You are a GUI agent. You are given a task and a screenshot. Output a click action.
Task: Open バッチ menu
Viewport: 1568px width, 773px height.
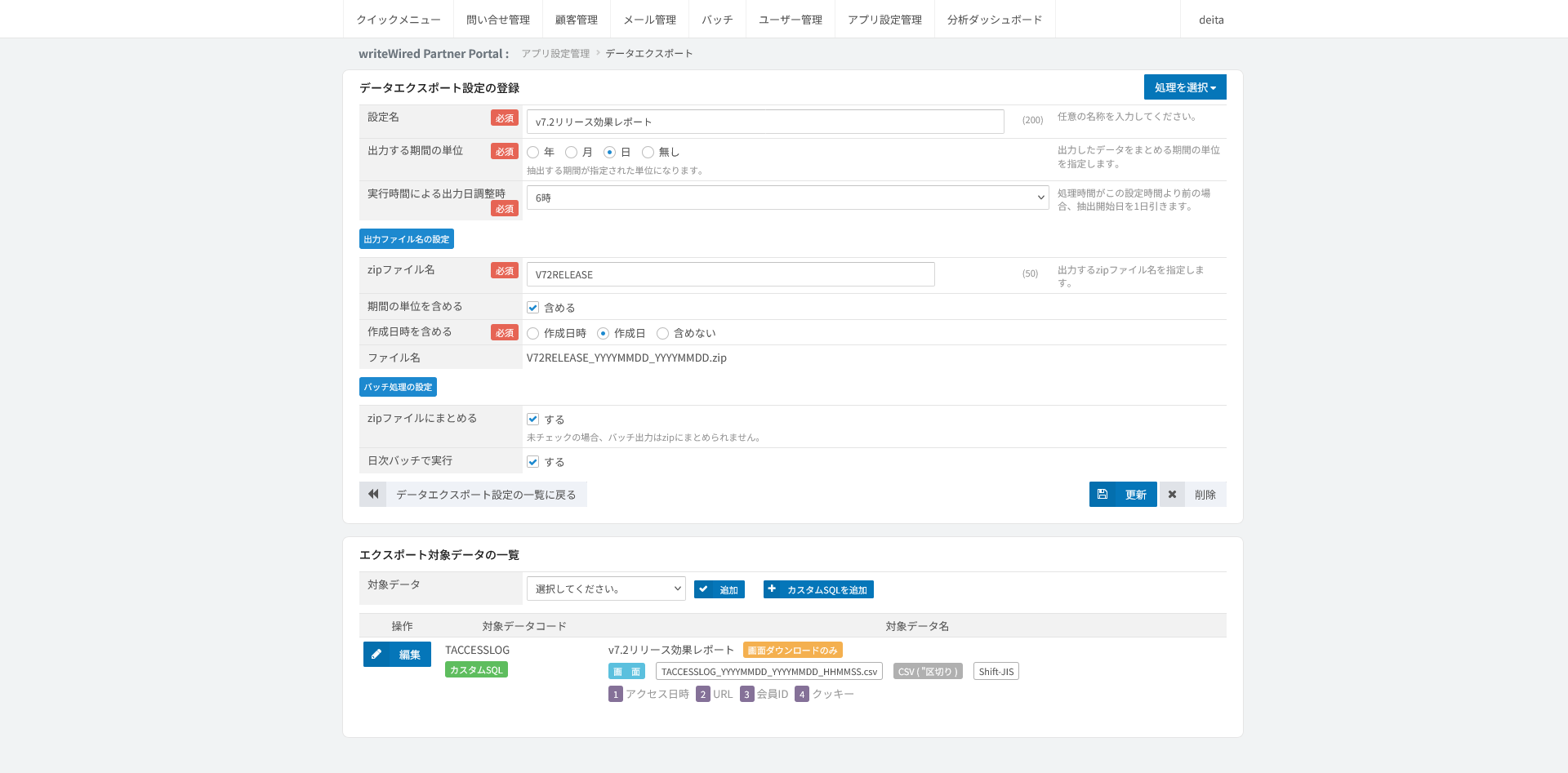click(x=717, y=20)
